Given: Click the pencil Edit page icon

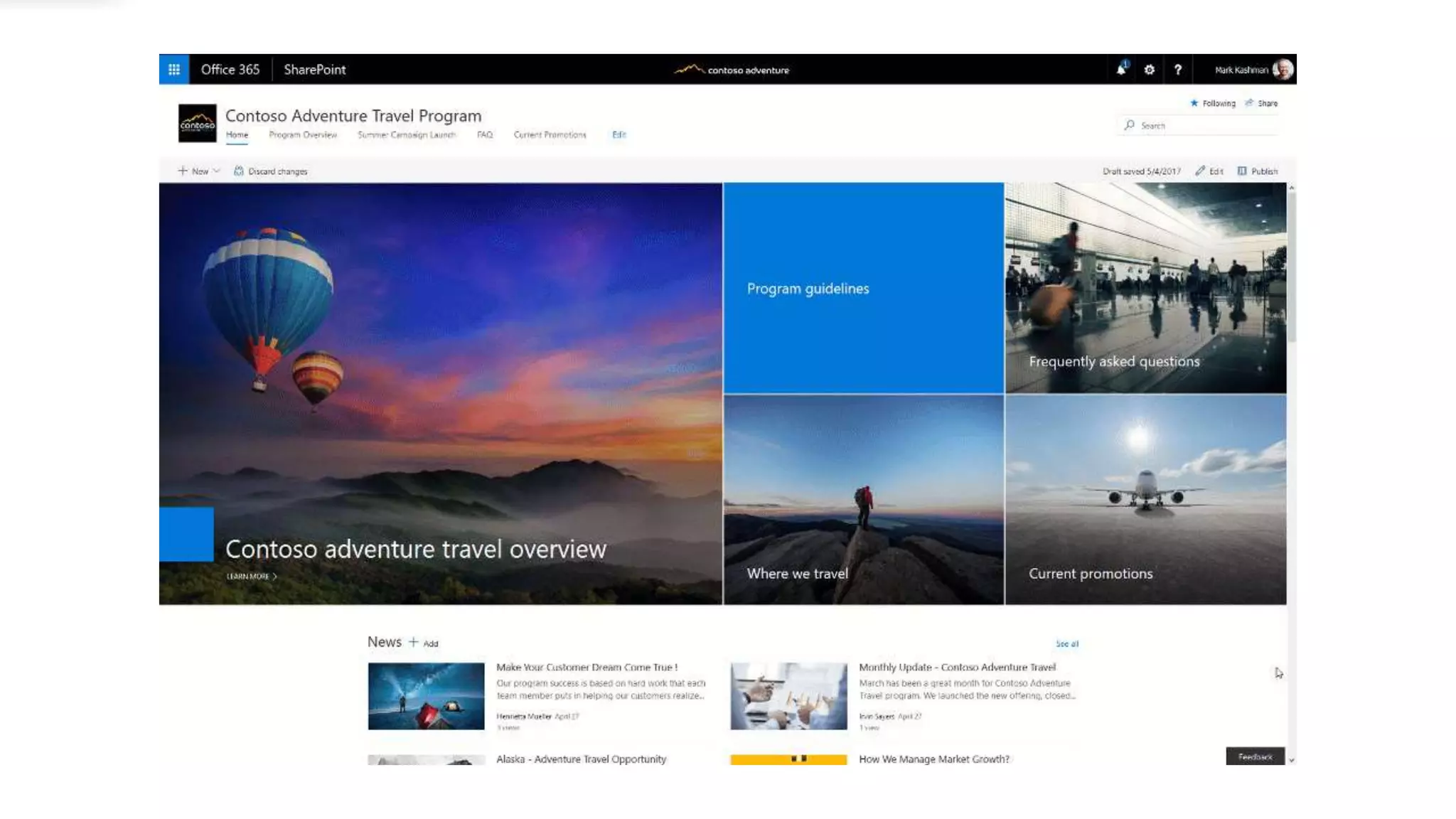Looking at the screenshot, I should [1201, 171].
